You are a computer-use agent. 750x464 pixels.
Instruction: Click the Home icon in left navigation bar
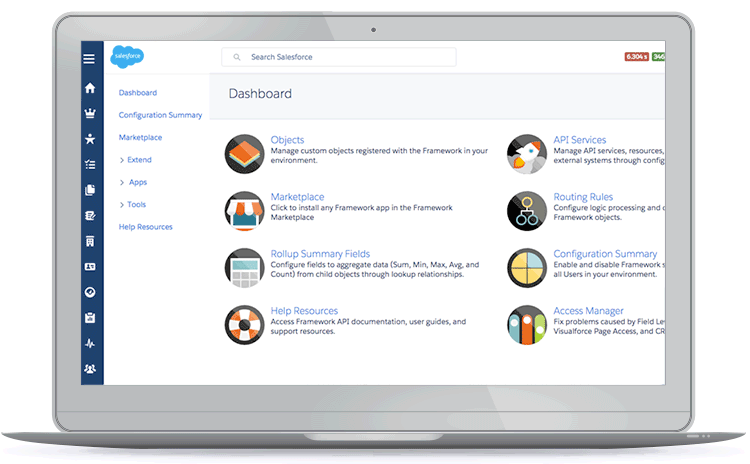[x=90, y=88]
